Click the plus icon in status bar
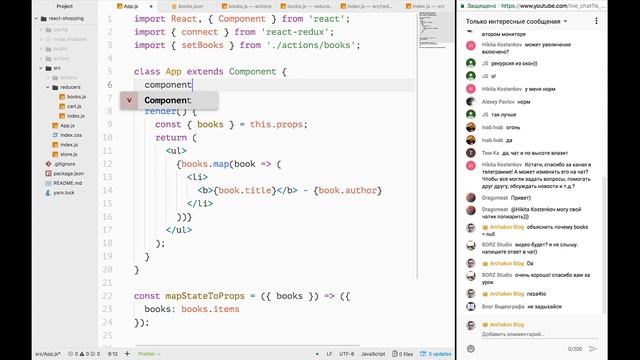This screenshot has width=640, height=360. [127, 353]
